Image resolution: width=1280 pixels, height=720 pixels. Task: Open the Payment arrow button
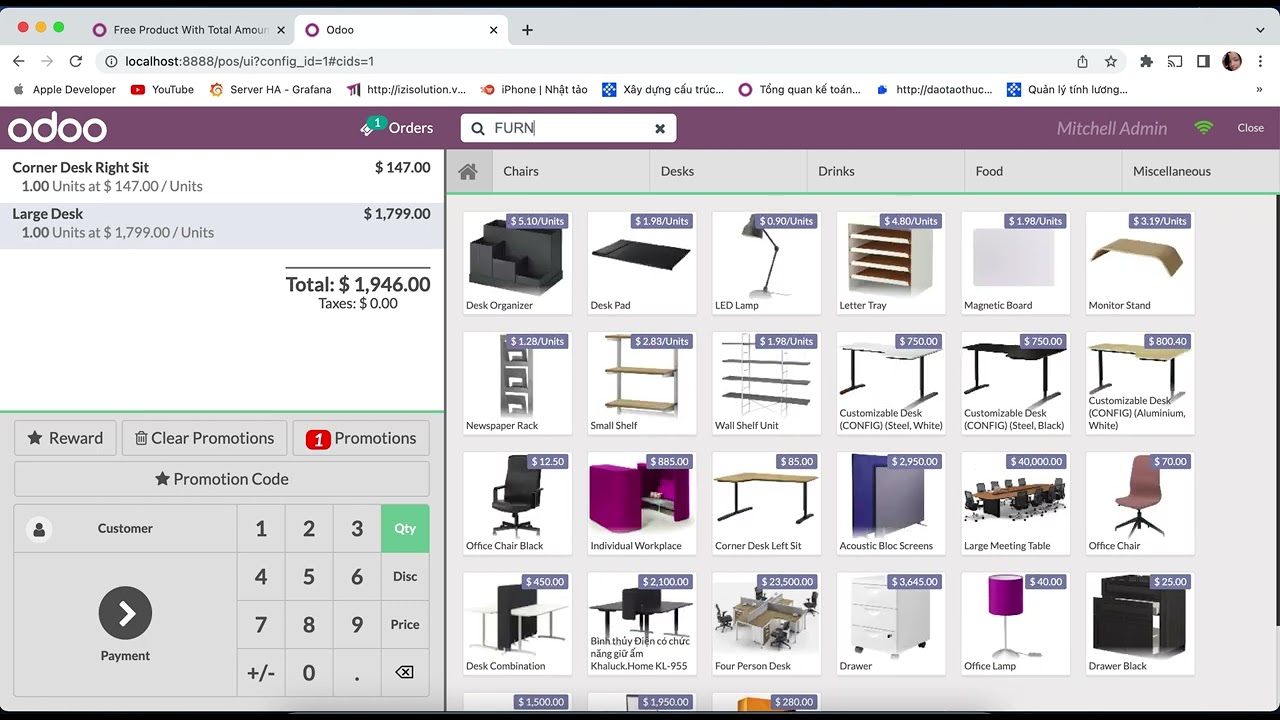125,613
